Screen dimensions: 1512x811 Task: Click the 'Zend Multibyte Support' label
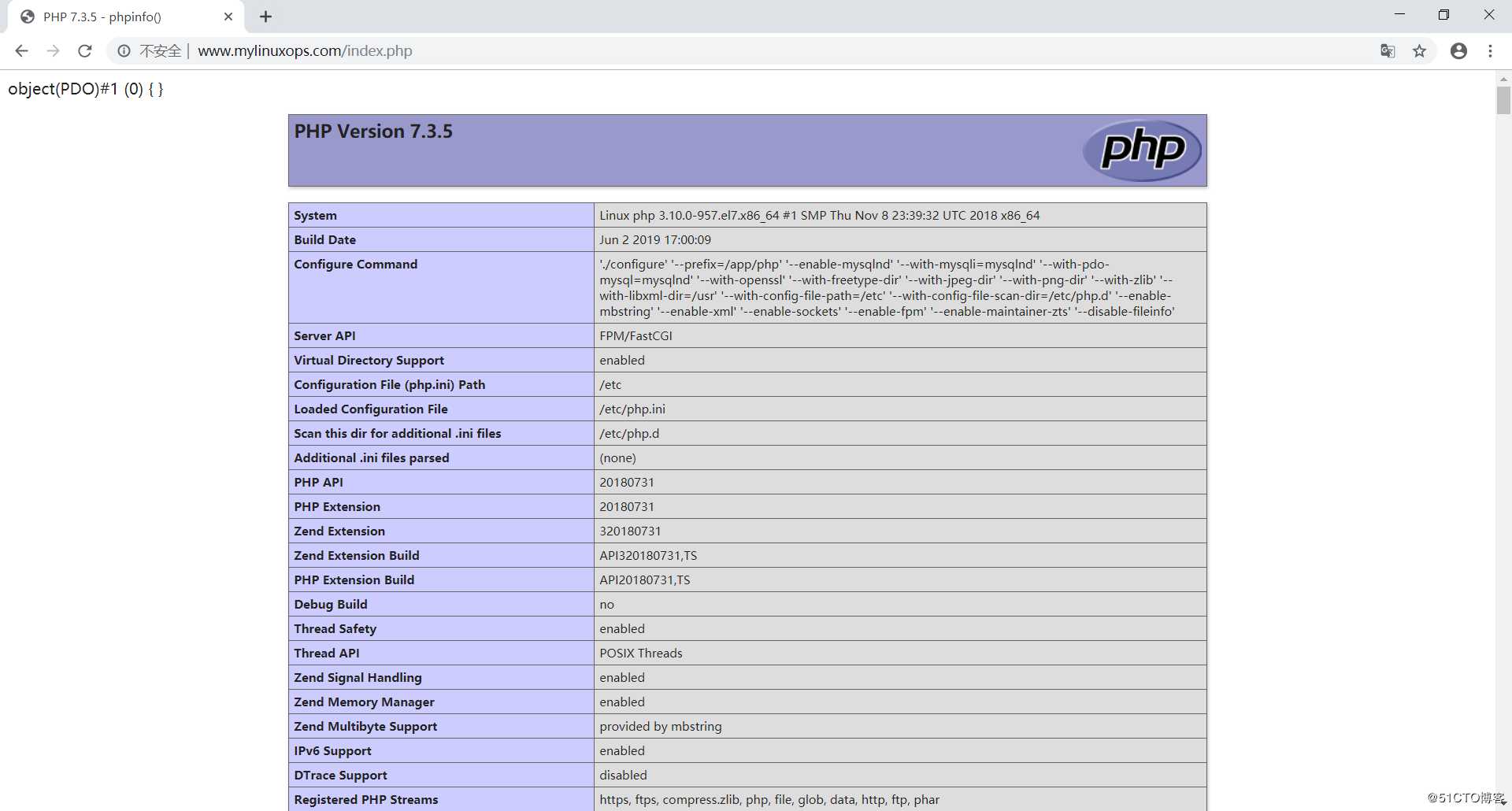point(365,727)
